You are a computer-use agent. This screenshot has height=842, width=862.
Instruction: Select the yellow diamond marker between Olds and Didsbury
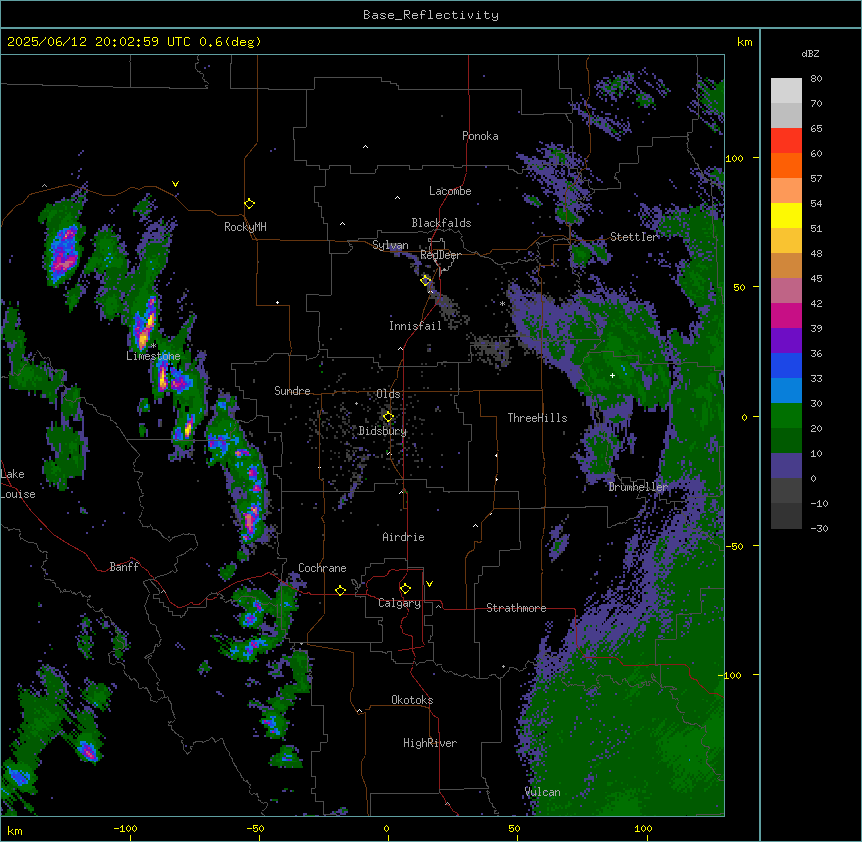[388, 417]
